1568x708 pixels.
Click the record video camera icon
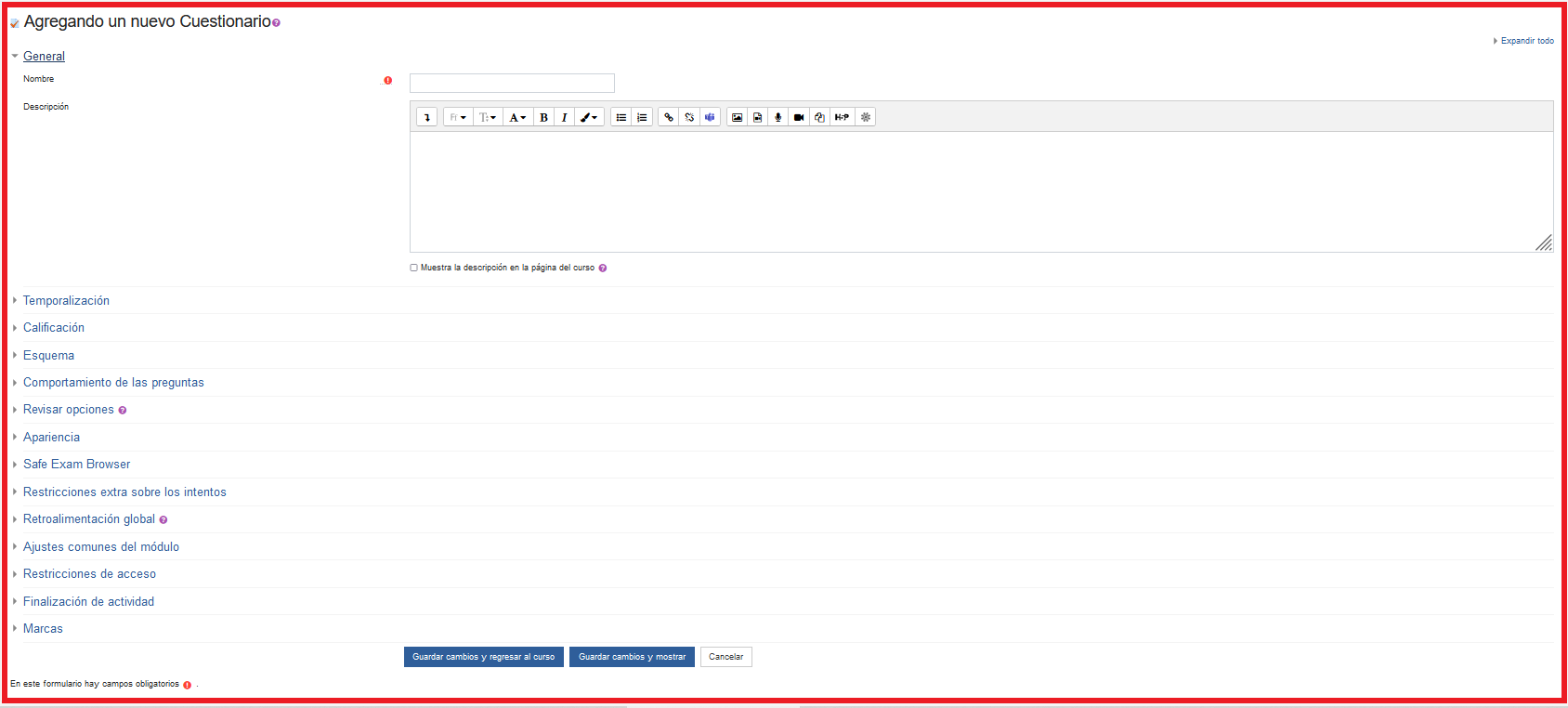pyautogui.click(x=799, y=117)
